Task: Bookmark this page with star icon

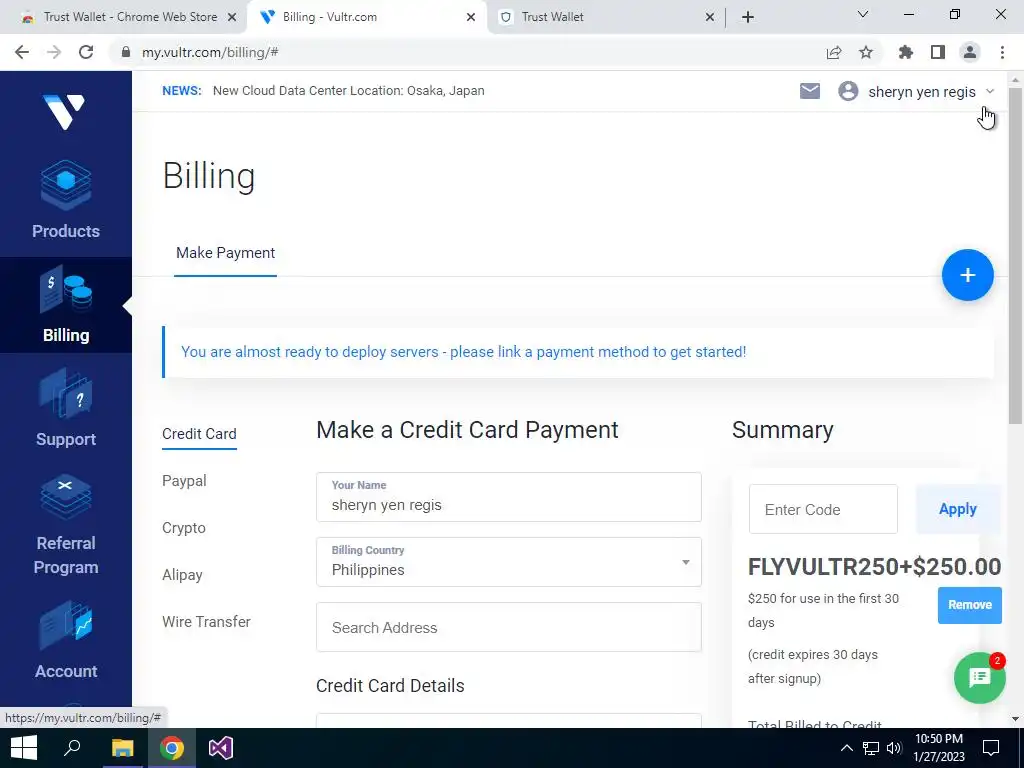Action: [866, 52]
